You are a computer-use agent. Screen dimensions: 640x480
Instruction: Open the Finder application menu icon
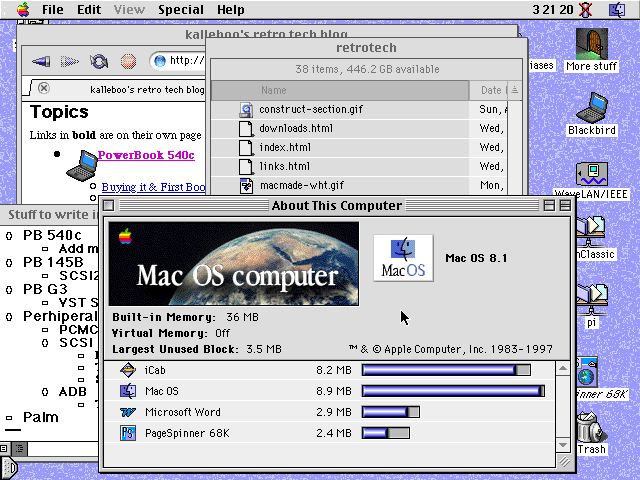tap(617, 9)
